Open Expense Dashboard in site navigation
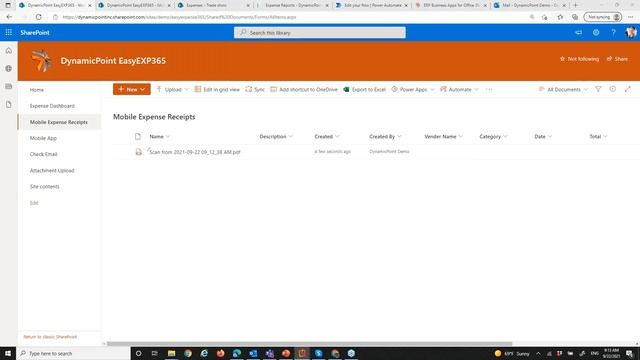The width and height of the screenshot is (640, 360). coord(52,106)
